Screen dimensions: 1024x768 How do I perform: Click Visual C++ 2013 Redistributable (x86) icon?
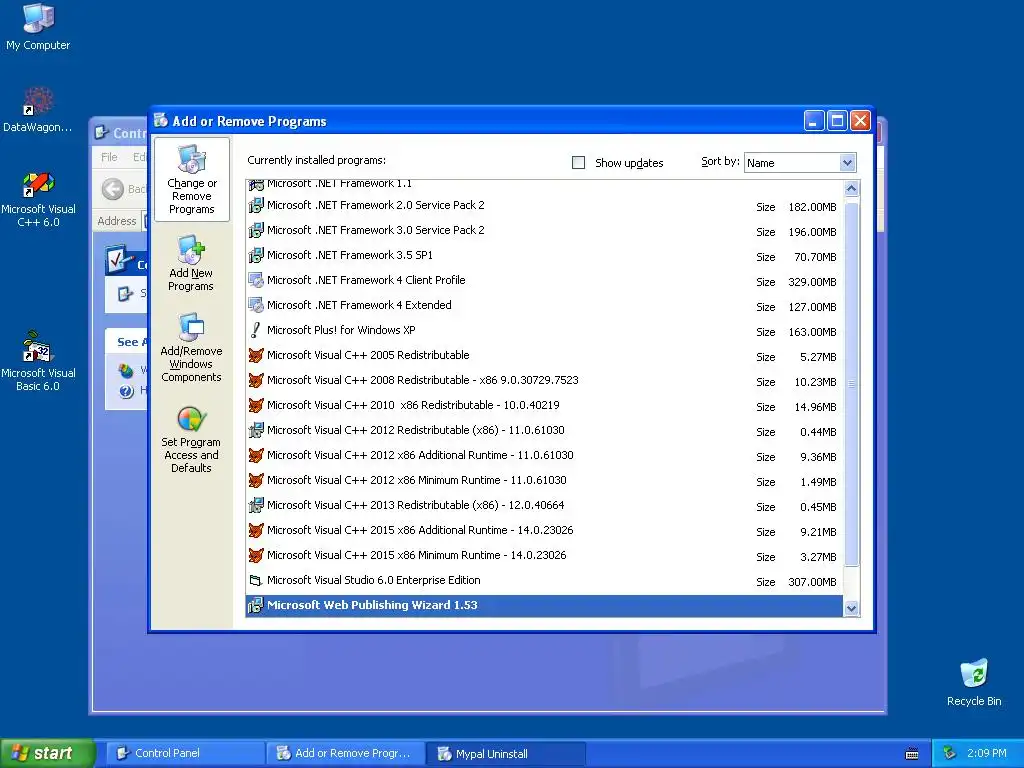256,505
